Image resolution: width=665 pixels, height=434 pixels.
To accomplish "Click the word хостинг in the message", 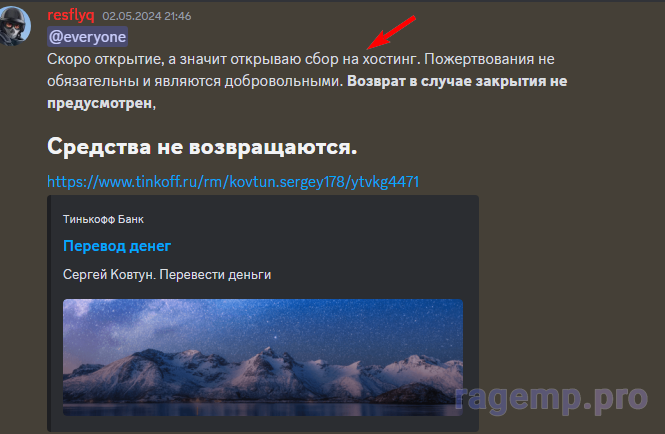I will pyautogui.click(x=391, y=59).
